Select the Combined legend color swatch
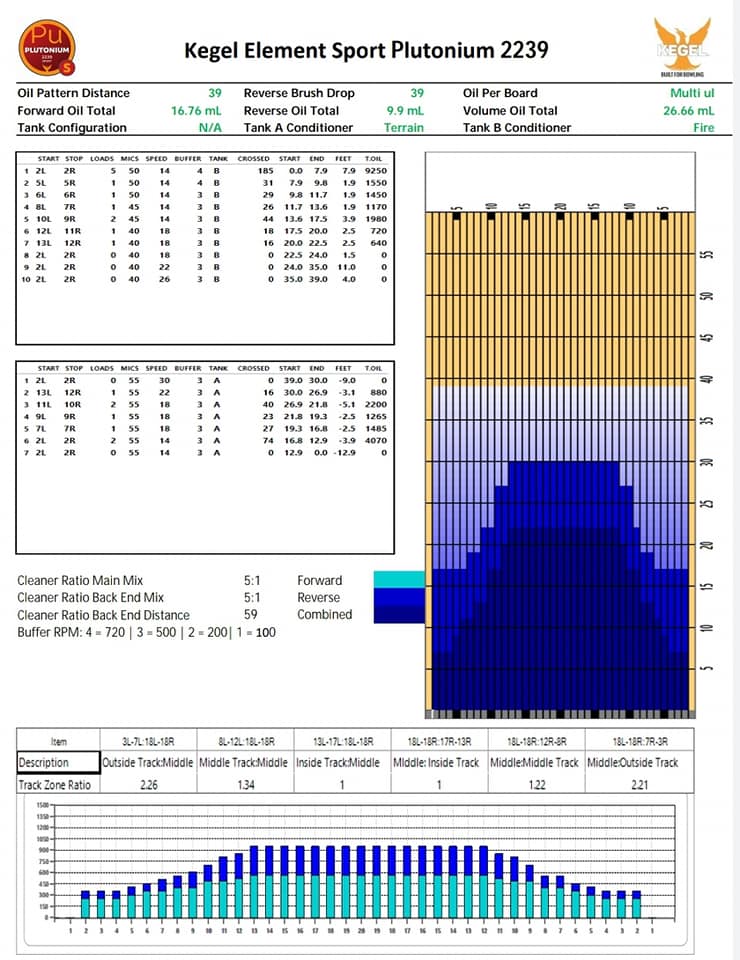 [399, 615]
